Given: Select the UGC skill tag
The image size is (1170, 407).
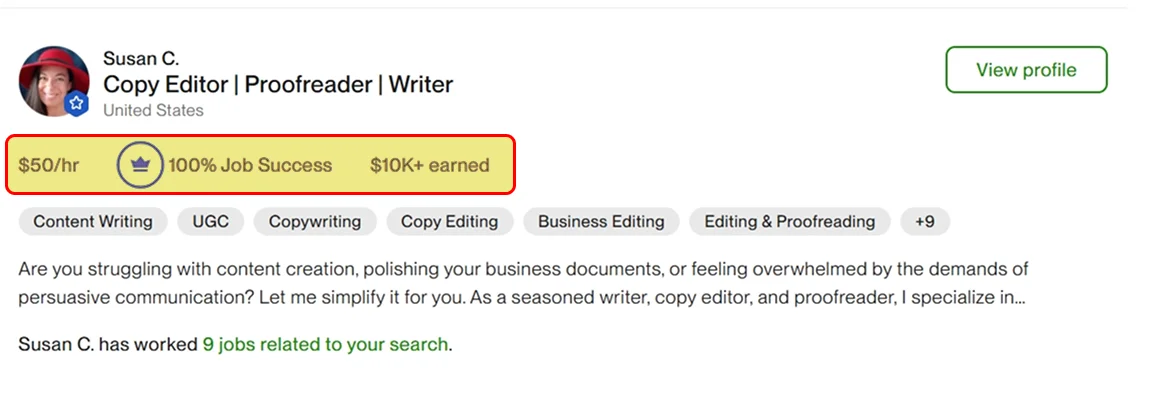Looking at the screenshot, I should click(210, 222).
